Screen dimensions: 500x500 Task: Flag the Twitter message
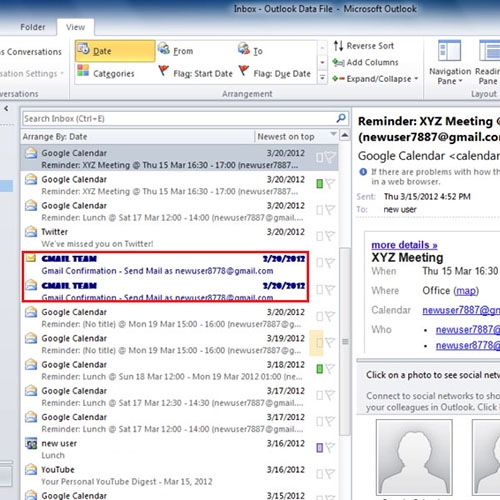[x=330, y=236]
